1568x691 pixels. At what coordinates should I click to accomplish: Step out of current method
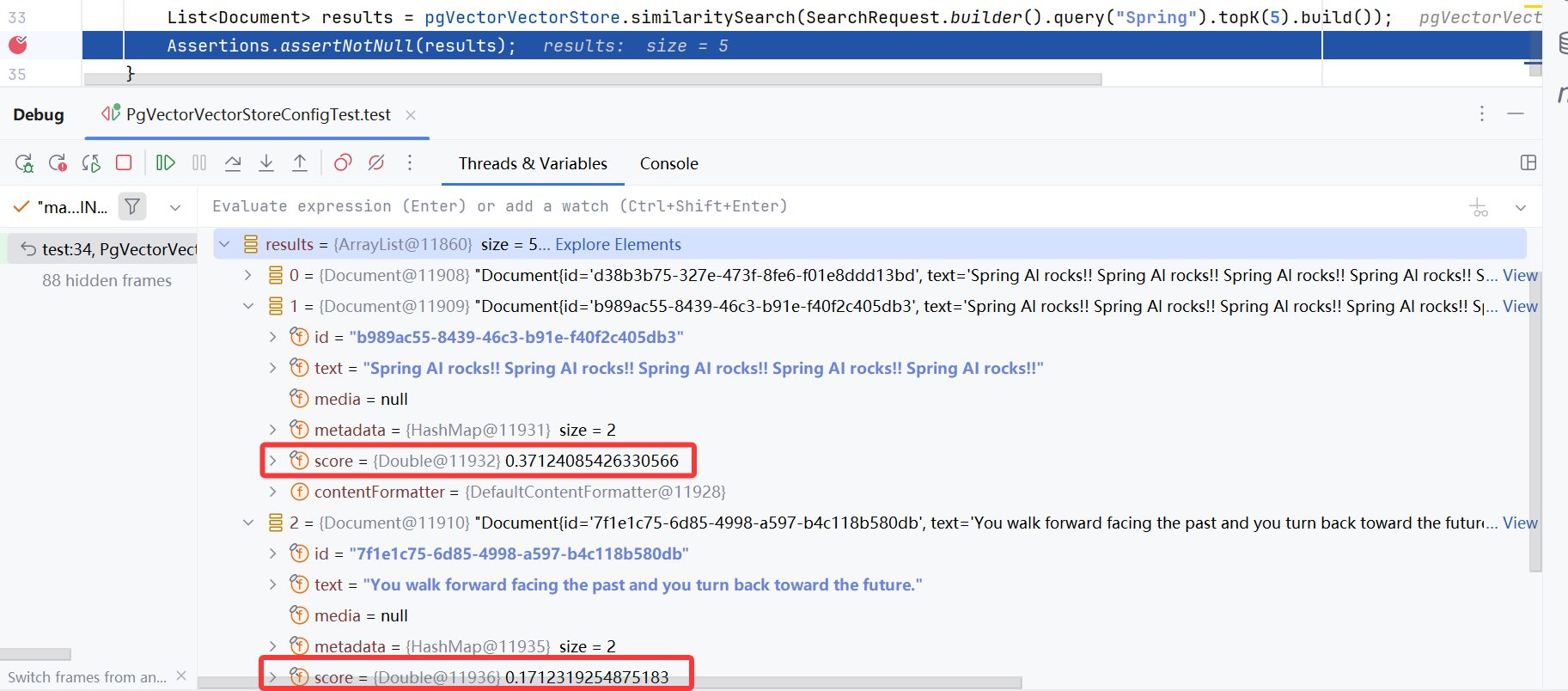[300, 162]
